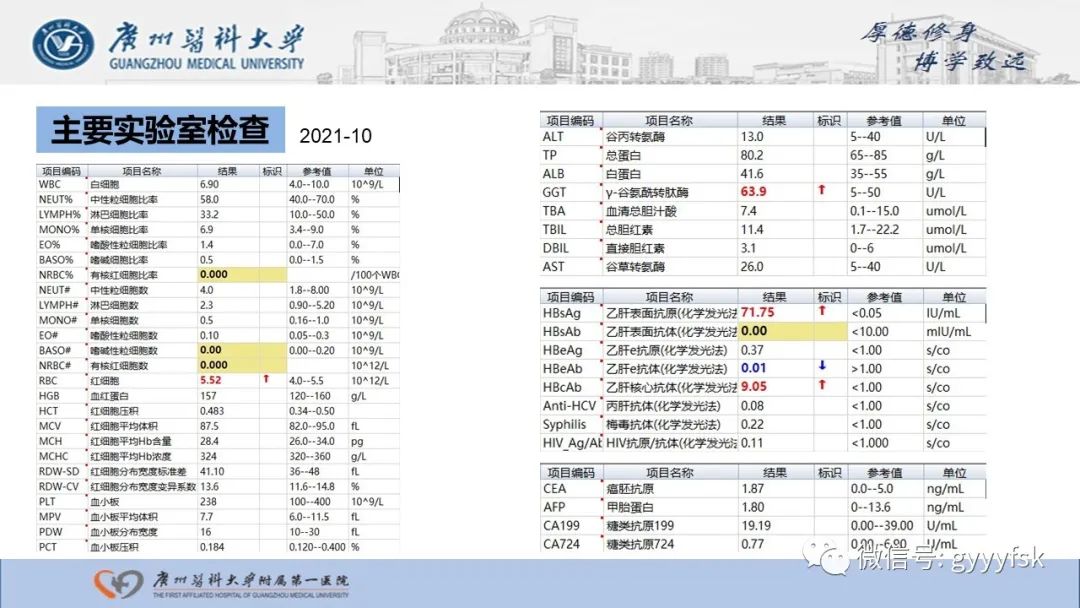Viewport: 1080px width, 608px height.
Task: Select the 主要实验室检查 title box
Action: tap(160, 129)
